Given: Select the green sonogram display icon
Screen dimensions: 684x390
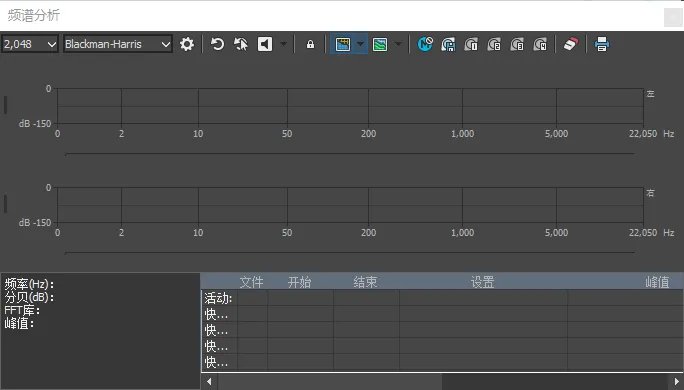Looking at the screenshot, I should (x=380, y=44).
